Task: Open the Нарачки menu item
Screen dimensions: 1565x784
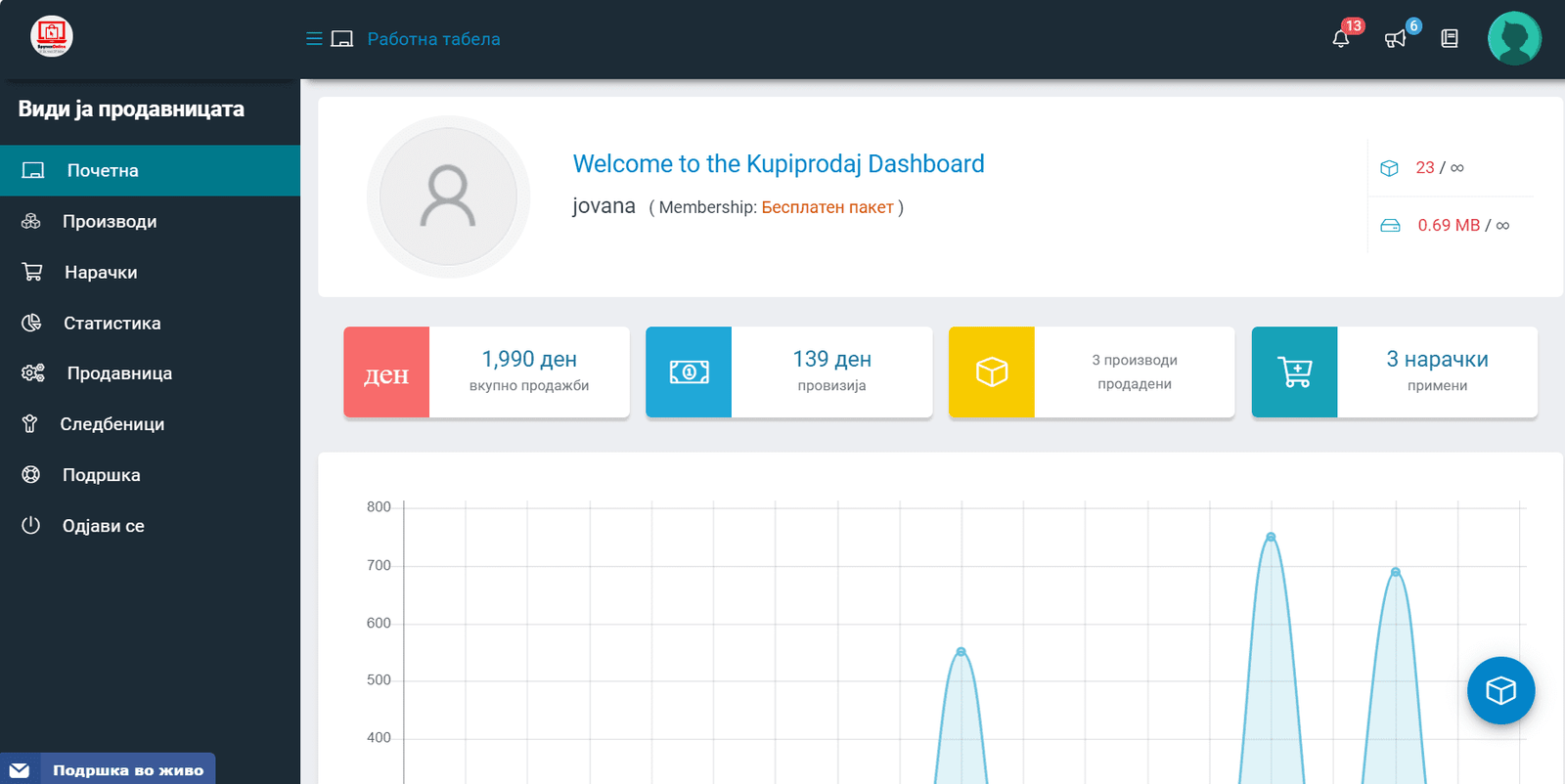Action: point(150,273)
